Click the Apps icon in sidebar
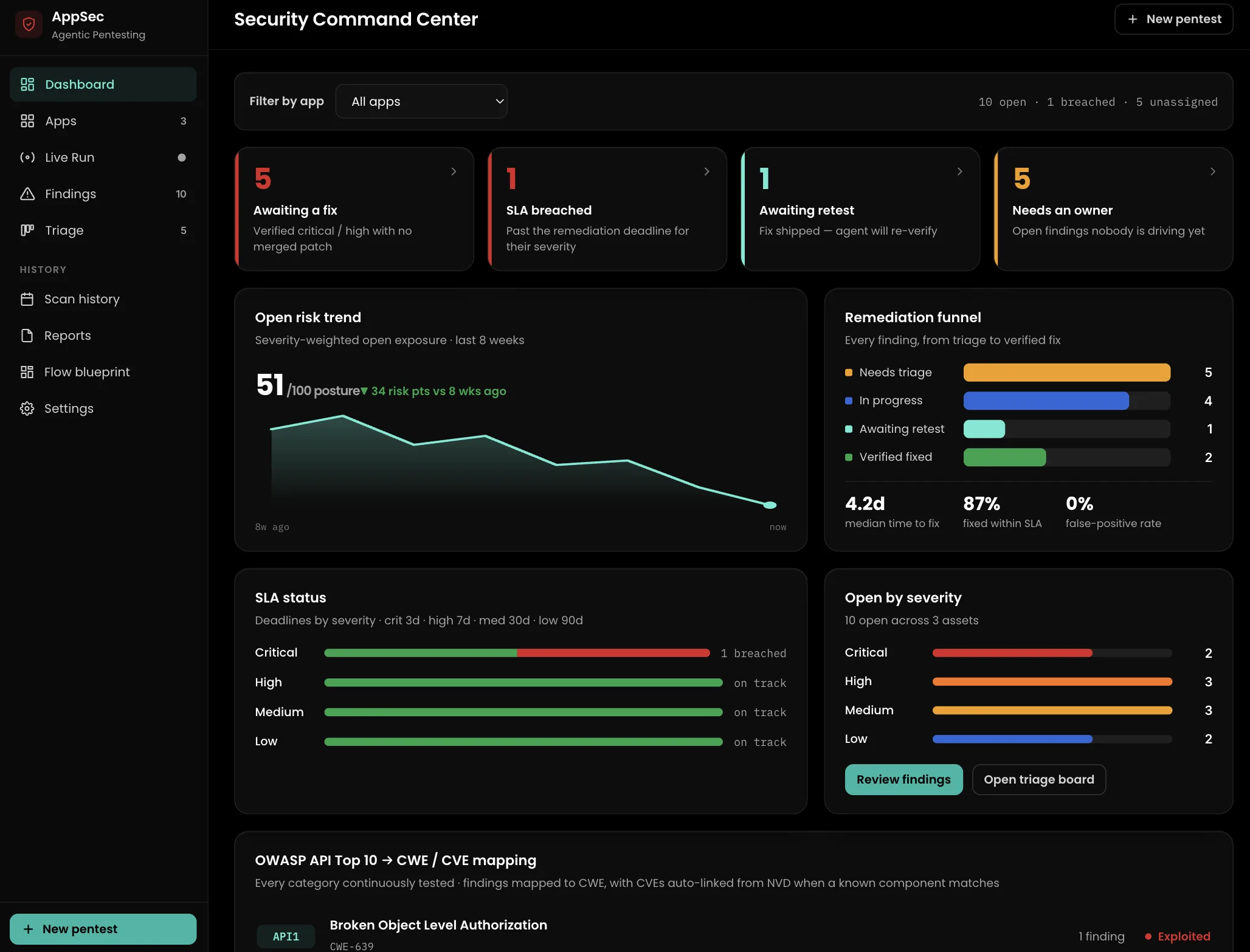This screenshot has height=952, width=1250. [x=27, y=121]
